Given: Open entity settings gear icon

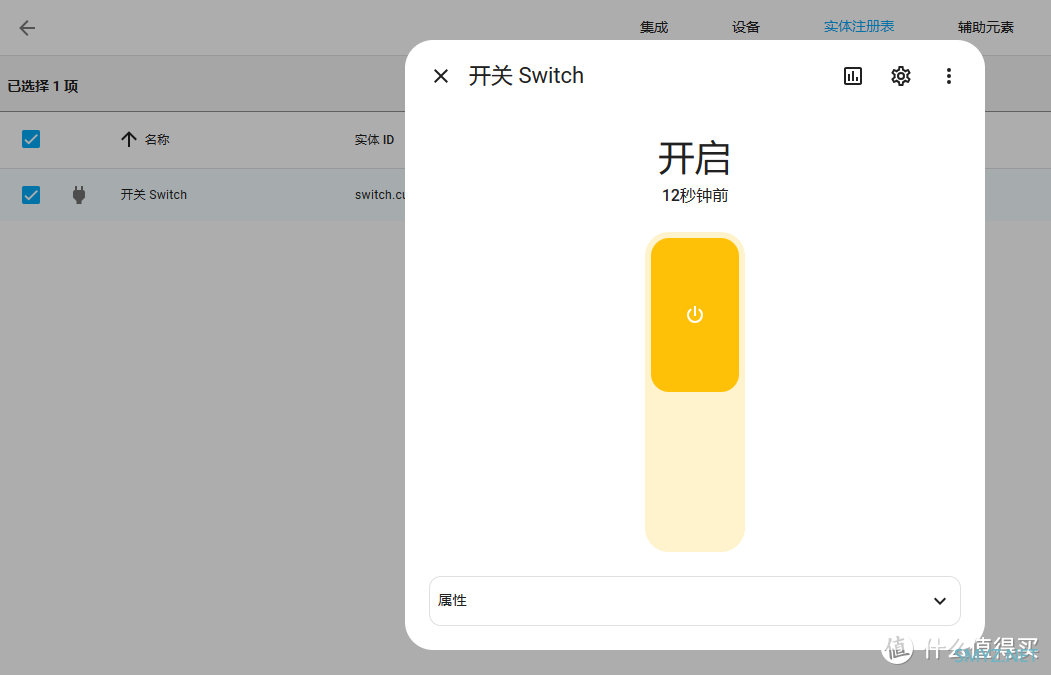Looking at the screenshot, I should [901, 76].
